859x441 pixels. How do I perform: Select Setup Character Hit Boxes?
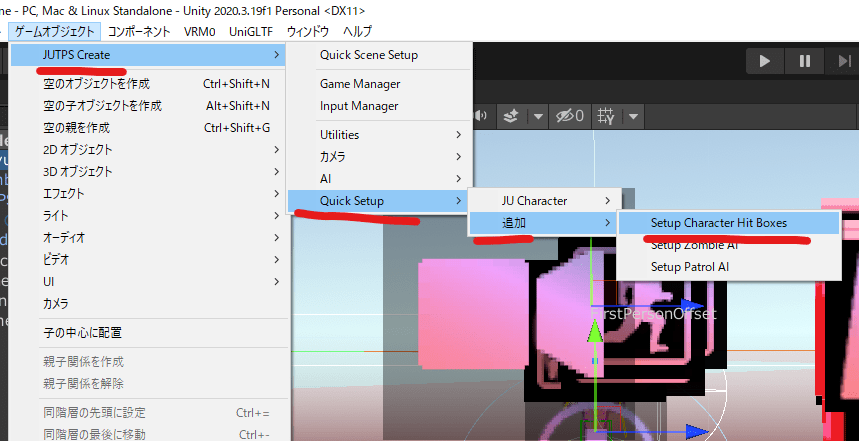(727, 223)
